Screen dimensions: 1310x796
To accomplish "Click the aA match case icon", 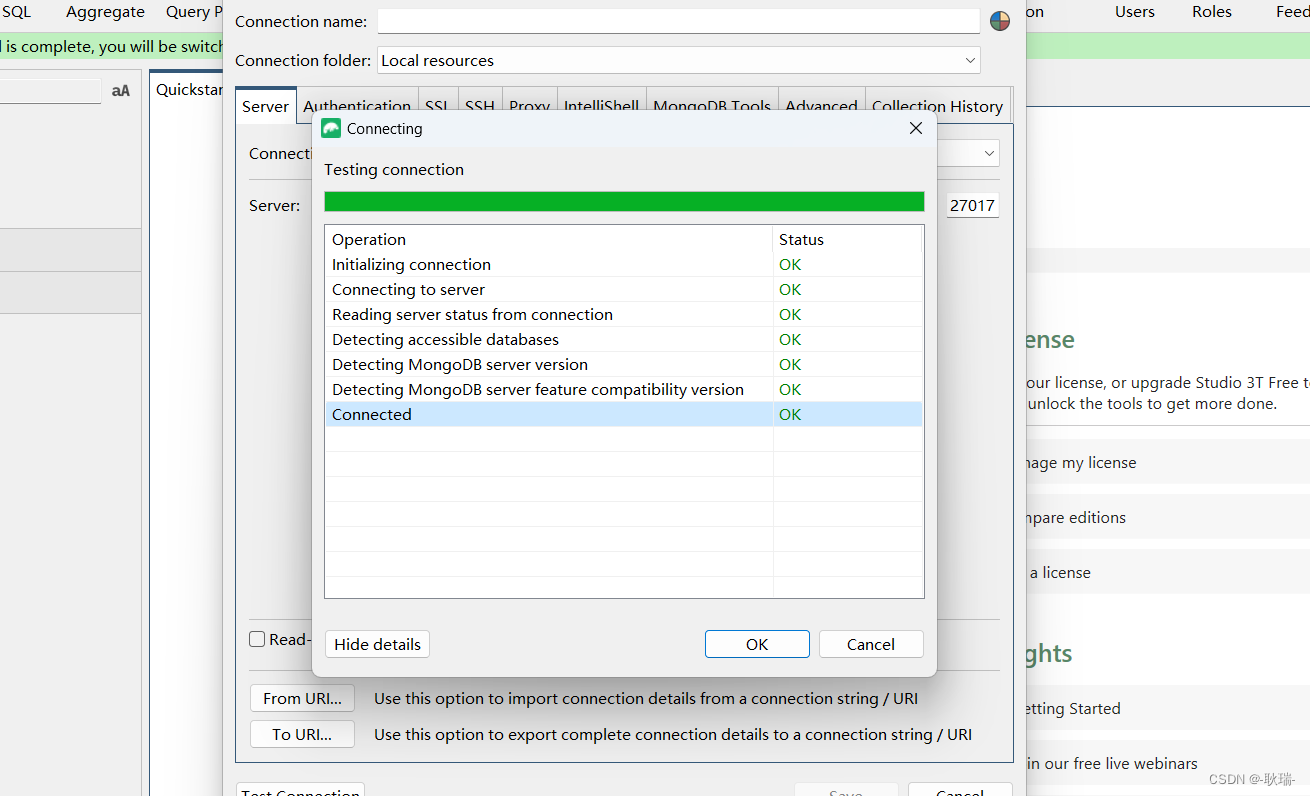I will [121, 91].
